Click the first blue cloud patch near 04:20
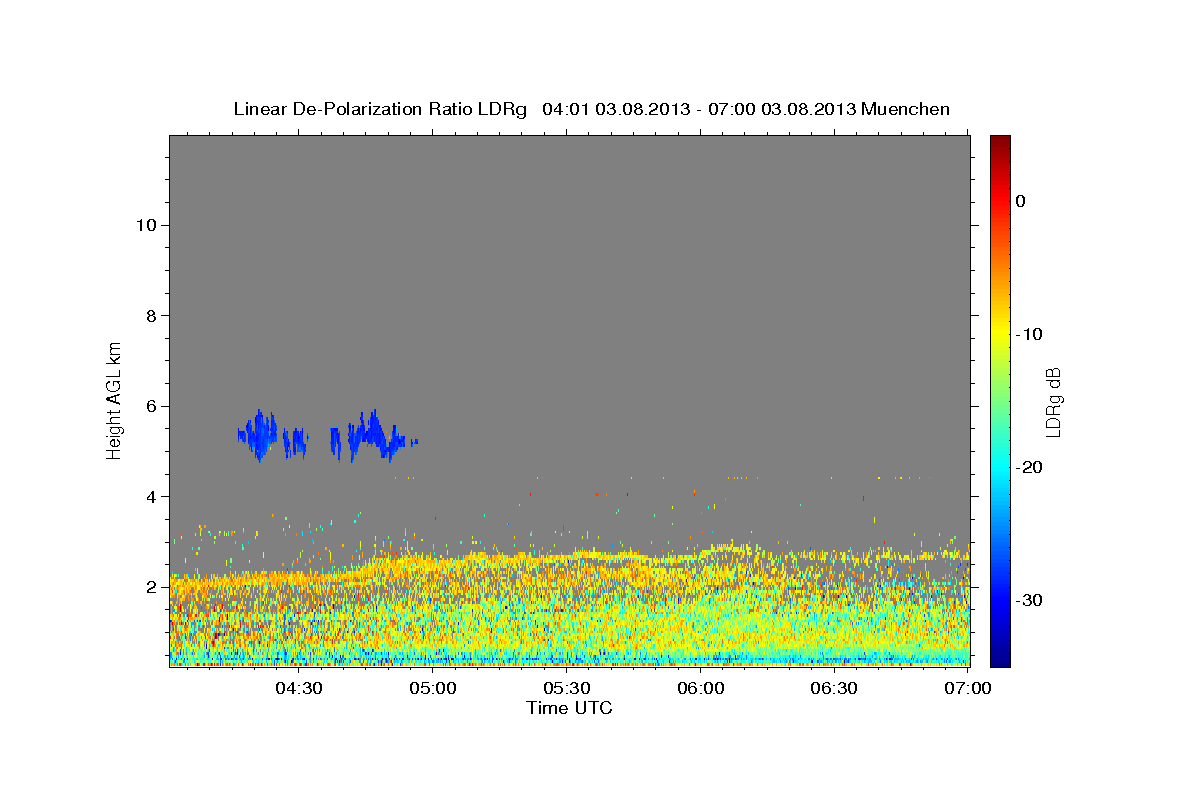This screenshot has width=1200, height=800. (262, 435)
